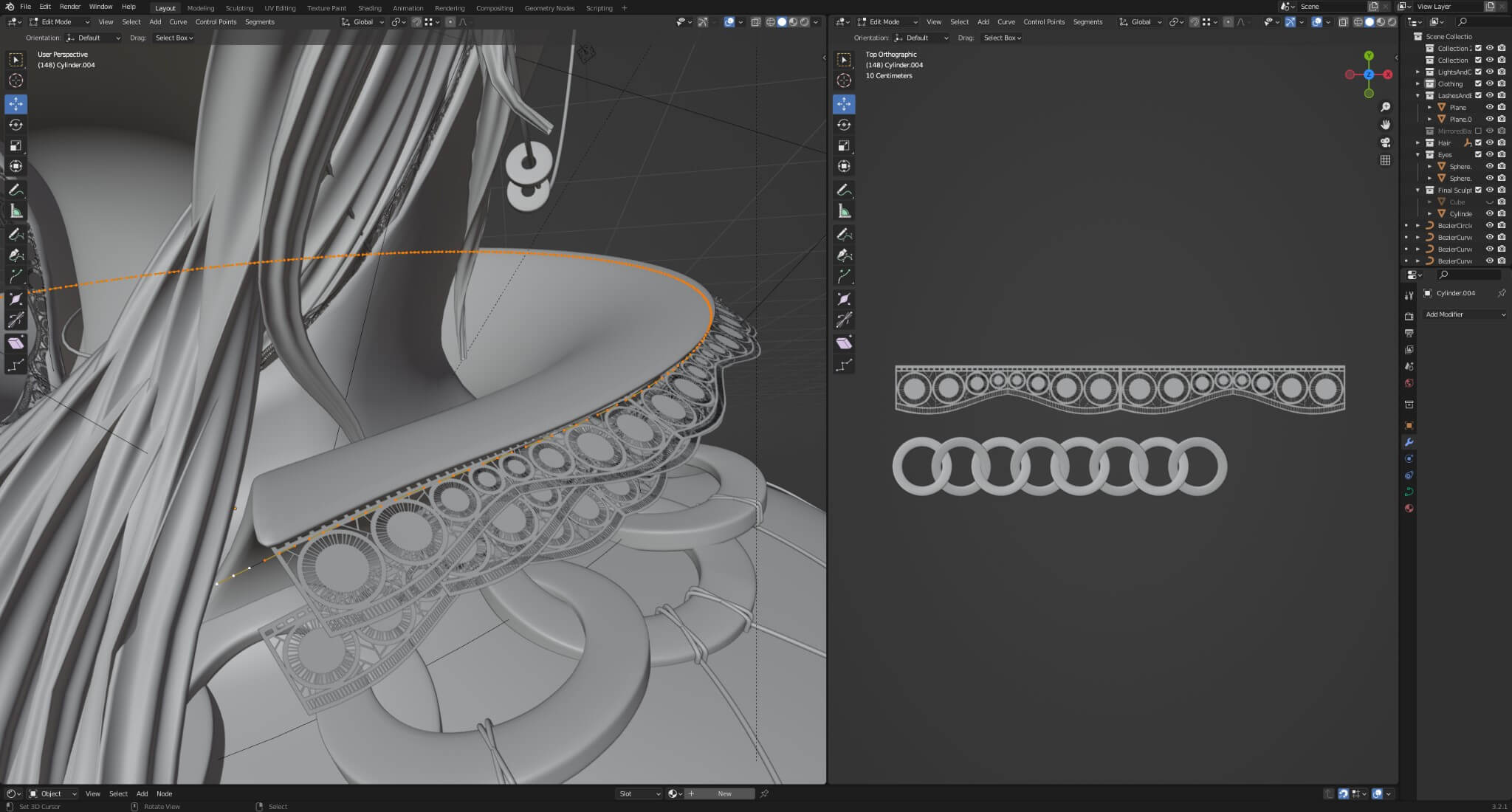Viewport: 1512px width, 812px height.
Task: Open Global orientation dropdown in left viewport
Action: coord(363,22)
